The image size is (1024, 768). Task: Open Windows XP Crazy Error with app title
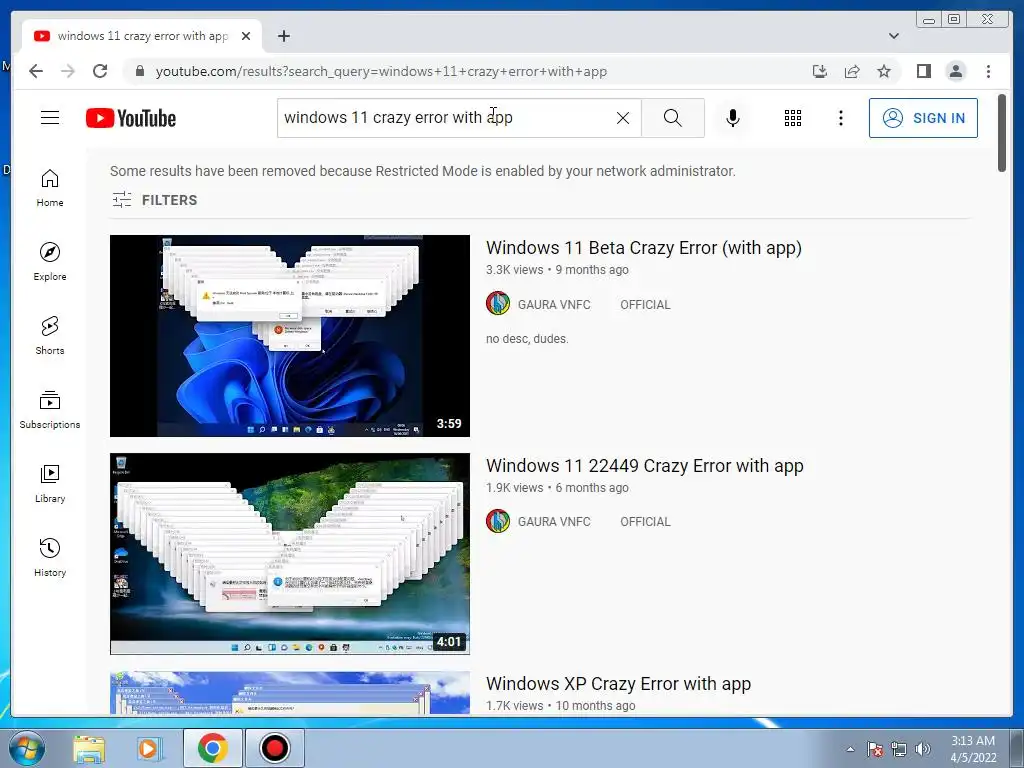pos(618,684)
